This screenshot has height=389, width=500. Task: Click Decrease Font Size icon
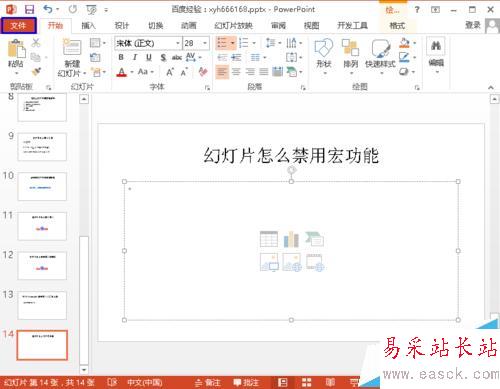click(184, 72)
